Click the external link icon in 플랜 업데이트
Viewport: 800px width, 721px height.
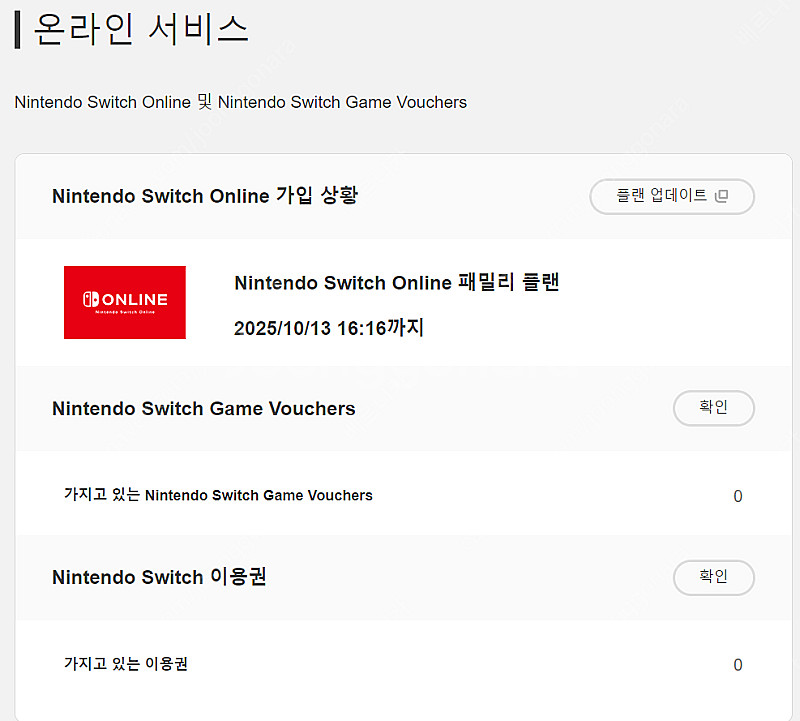pyautogui.click(x=721, y=196)
